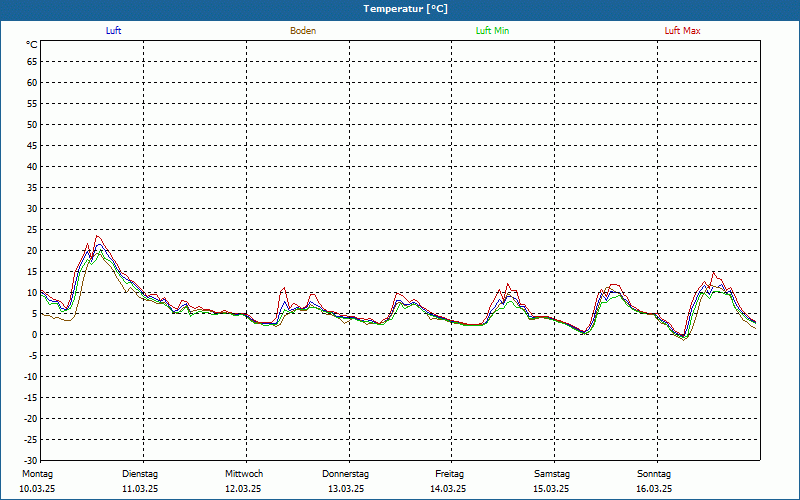The width and height of the screenshot is (800, 500).
Task: Click the -5 y-axis value
Action: coord(33,356)
